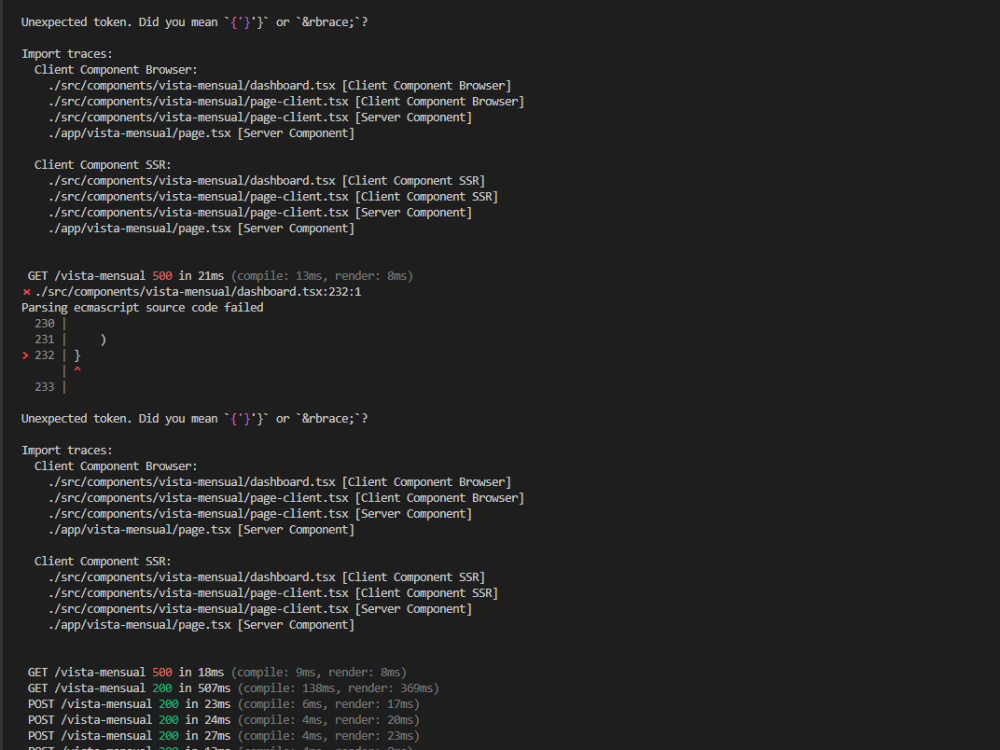The image size is (1000, 750).
Task: Select the POST request finished in 23ms
Action: (x=224, y=704)
